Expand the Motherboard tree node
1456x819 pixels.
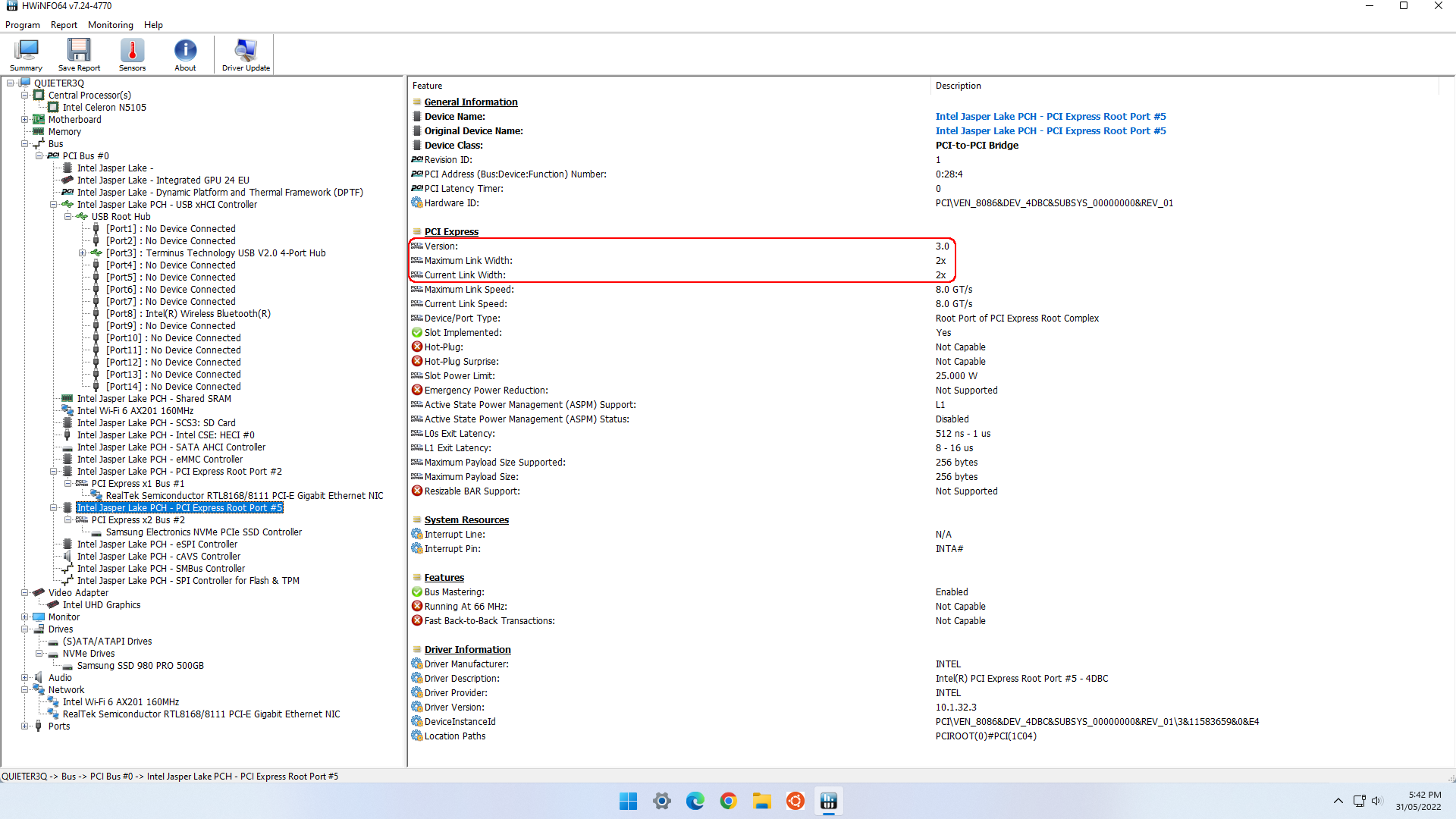click(x=25, y=120)
